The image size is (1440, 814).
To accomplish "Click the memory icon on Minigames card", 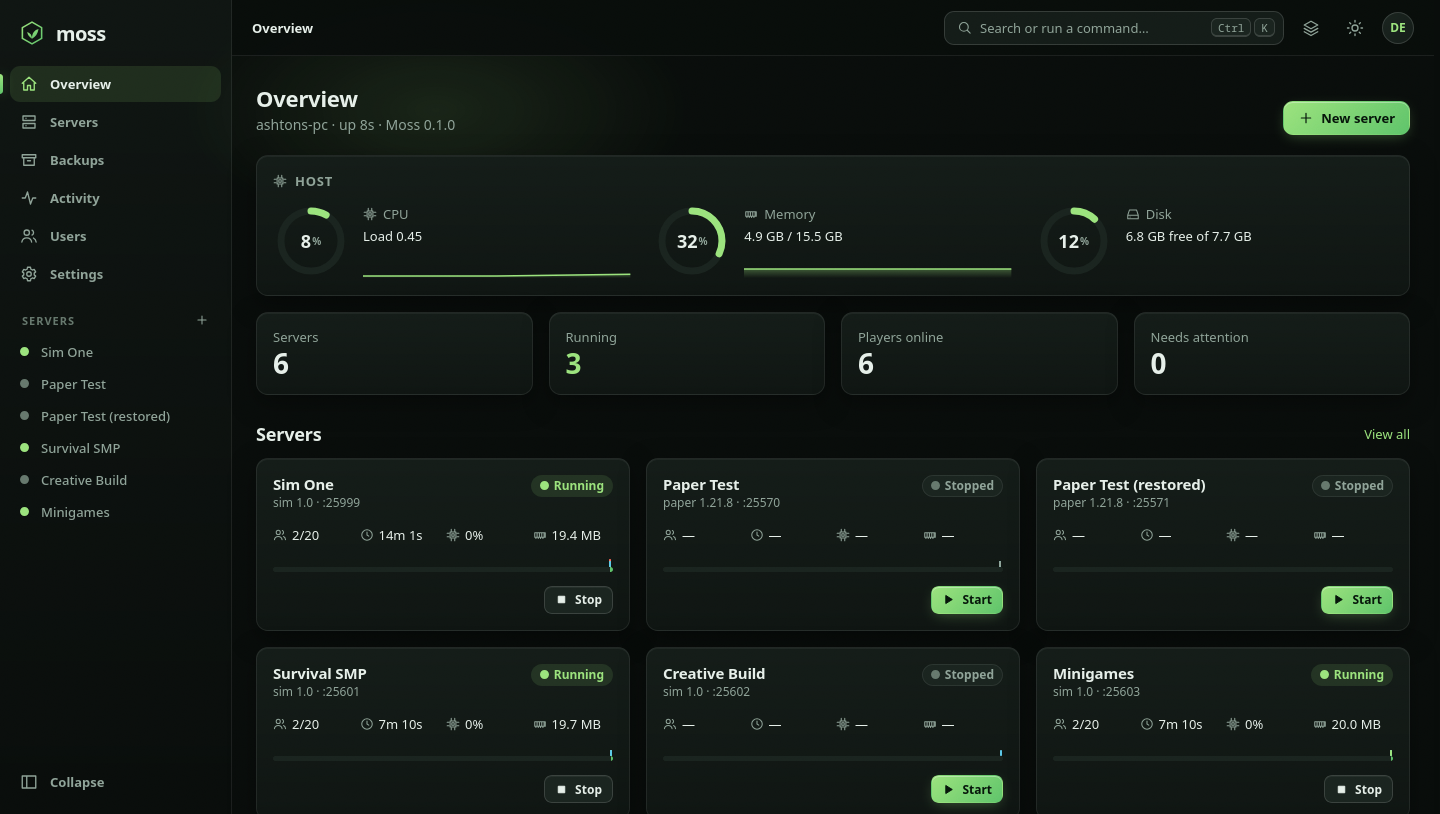I will click(x=1320, y=724).
